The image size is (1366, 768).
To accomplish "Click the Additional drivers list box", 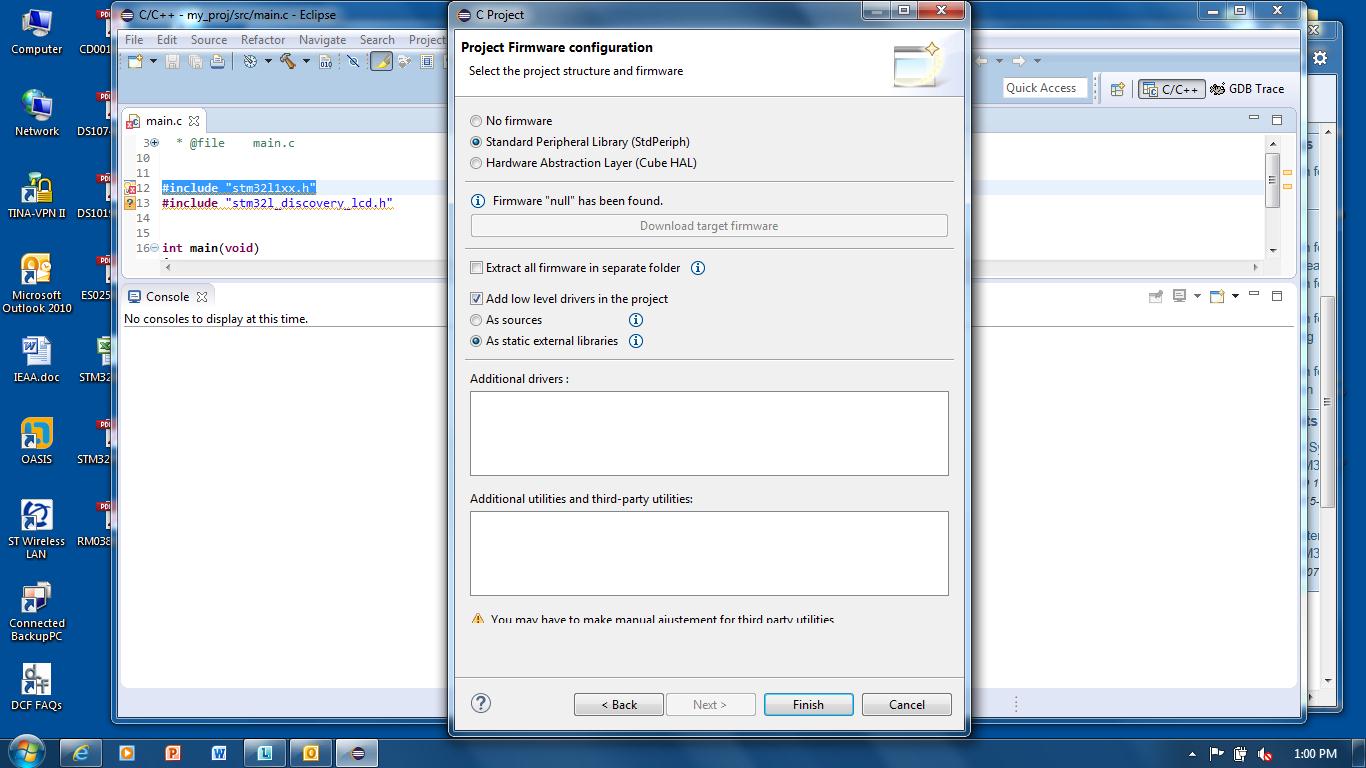I will 709,433.
